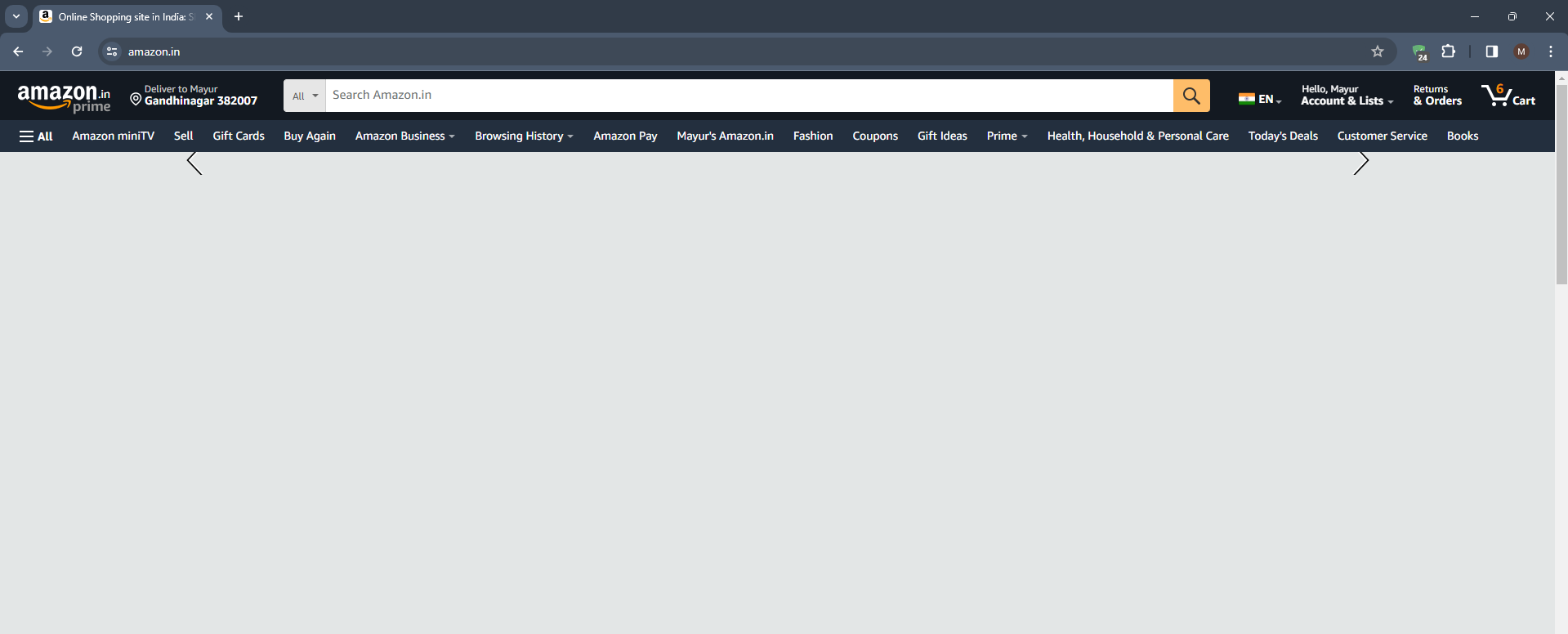Click the orange search magnifier button
The image size is (1568, 634).
click(x=1191, y=96)
